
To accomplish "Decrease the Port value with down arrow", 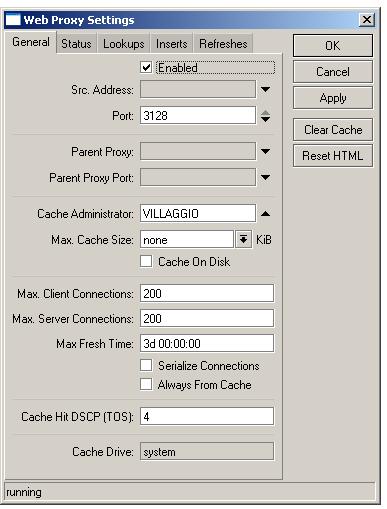I will click(x=265, y=119).
